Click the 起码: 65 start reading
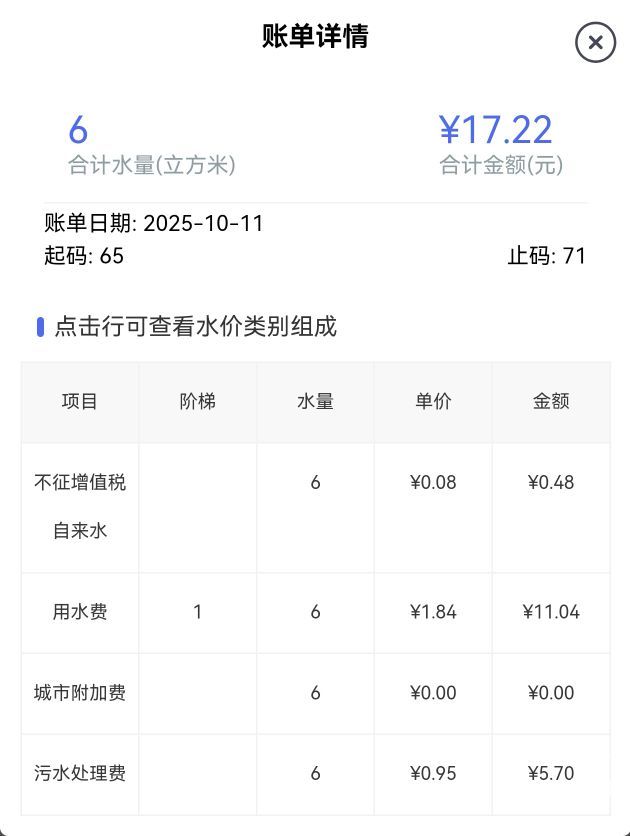 pos(84,256)
